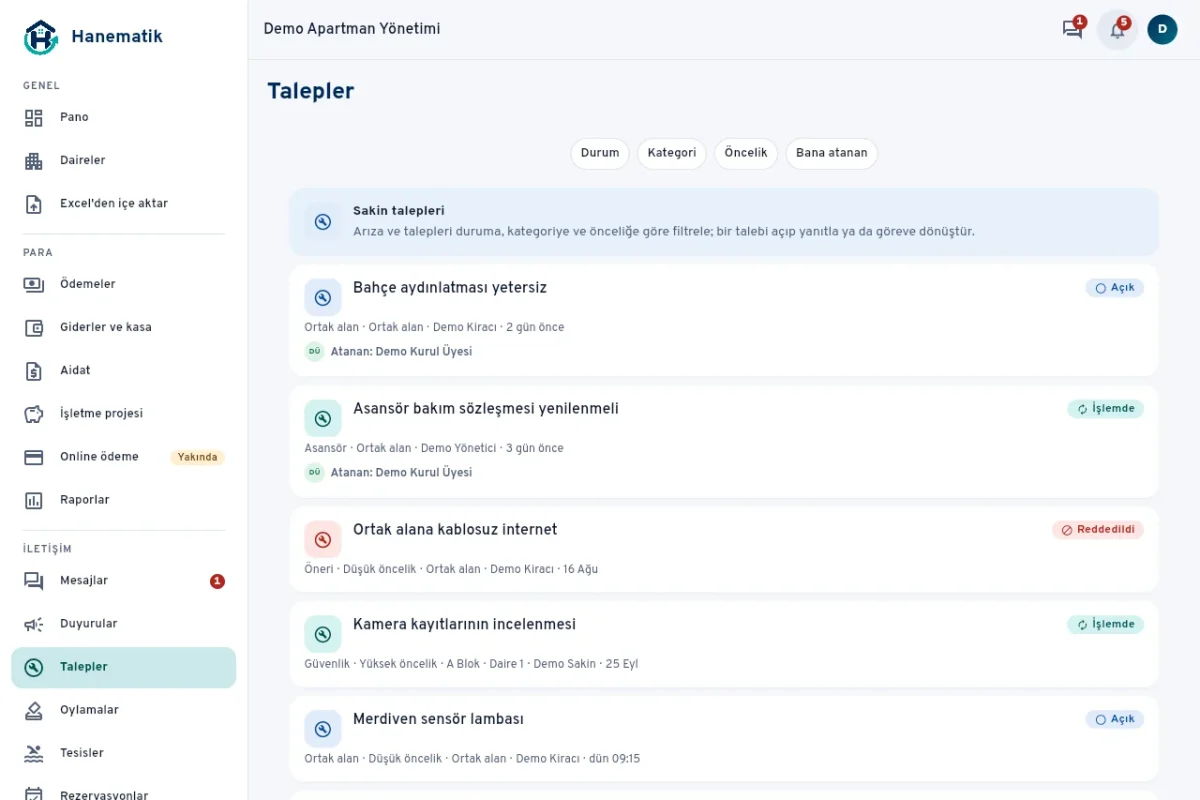The image size is (1200, 800).
Task: Click assignee avatar on Bahçe aydınlatması request
Action: coord(314,352)
